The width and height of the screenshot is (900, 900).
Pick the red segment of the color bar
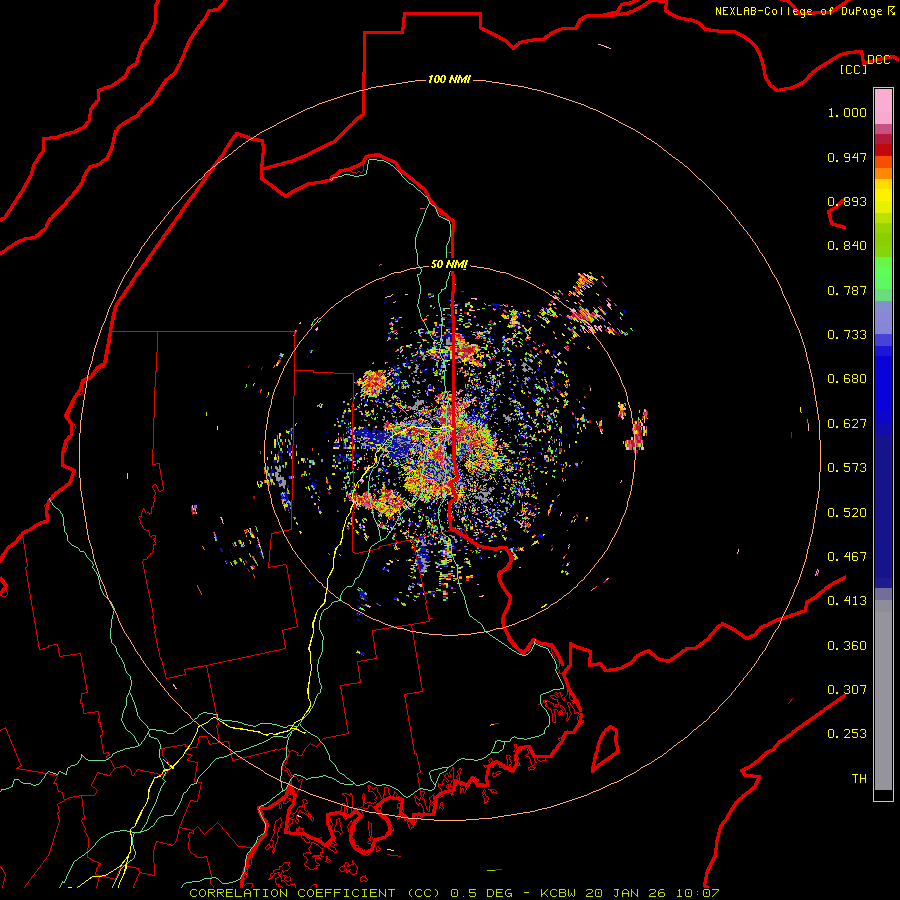pos(883,150)
